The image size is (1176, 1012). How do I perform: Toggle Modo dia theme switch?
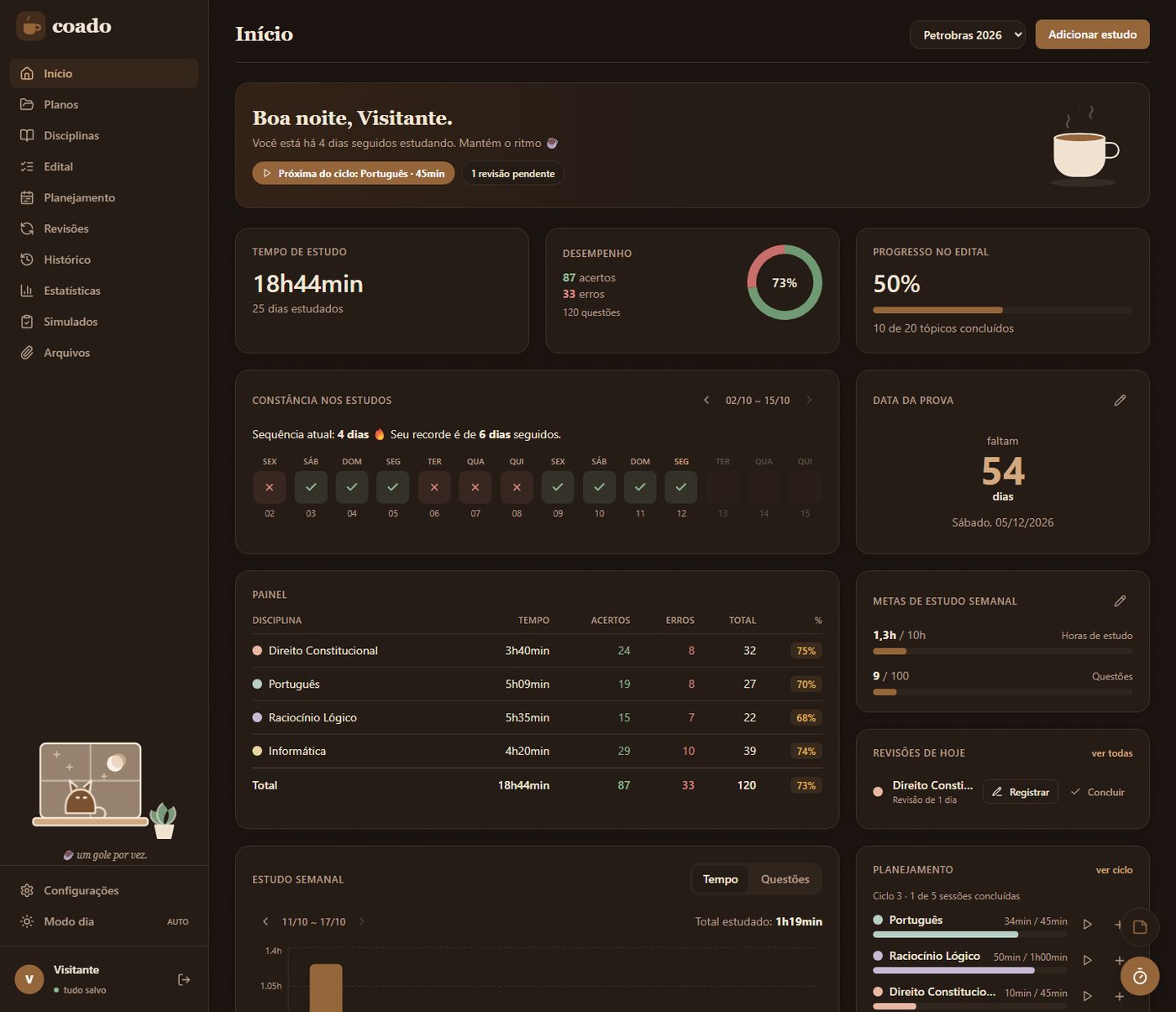[104, 921]
